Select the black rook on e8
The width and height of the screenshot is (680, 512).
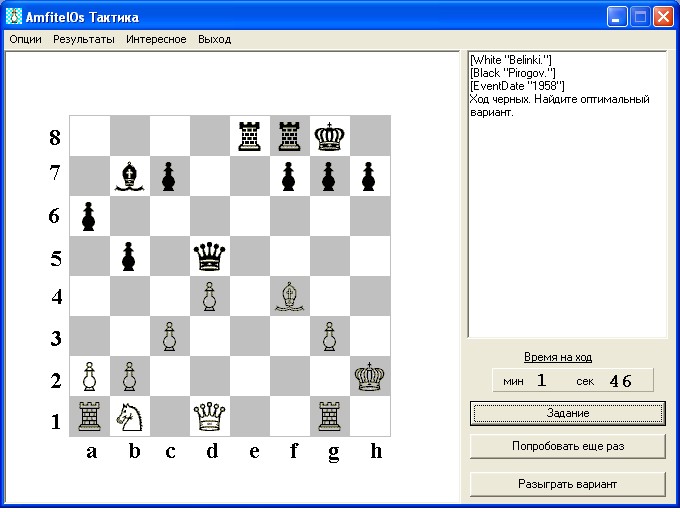coord(250,136)
